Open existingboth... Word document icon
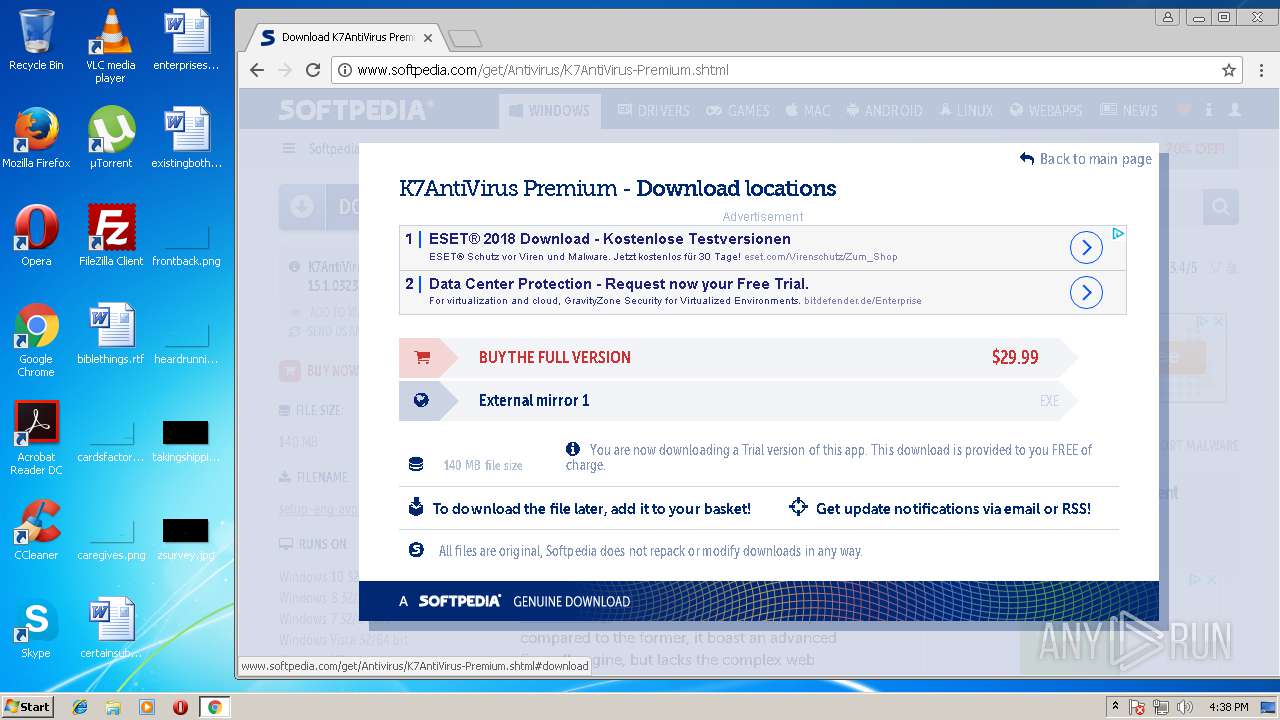 tap(186, 138)
